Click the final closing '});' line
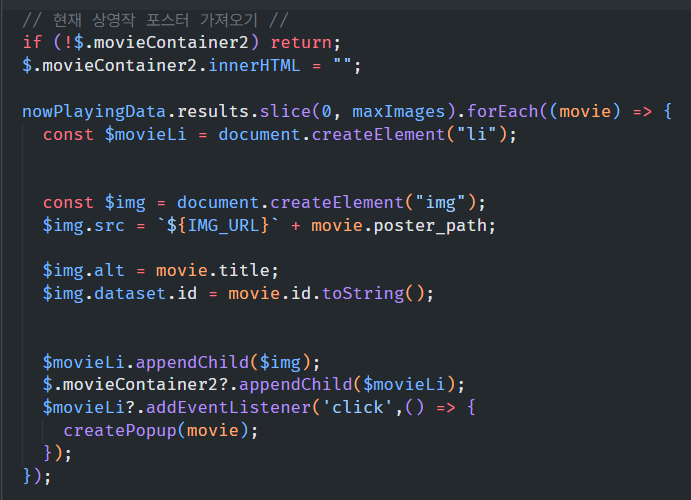Viewport: 691px width, 500px height. click(x=37, y=476)
